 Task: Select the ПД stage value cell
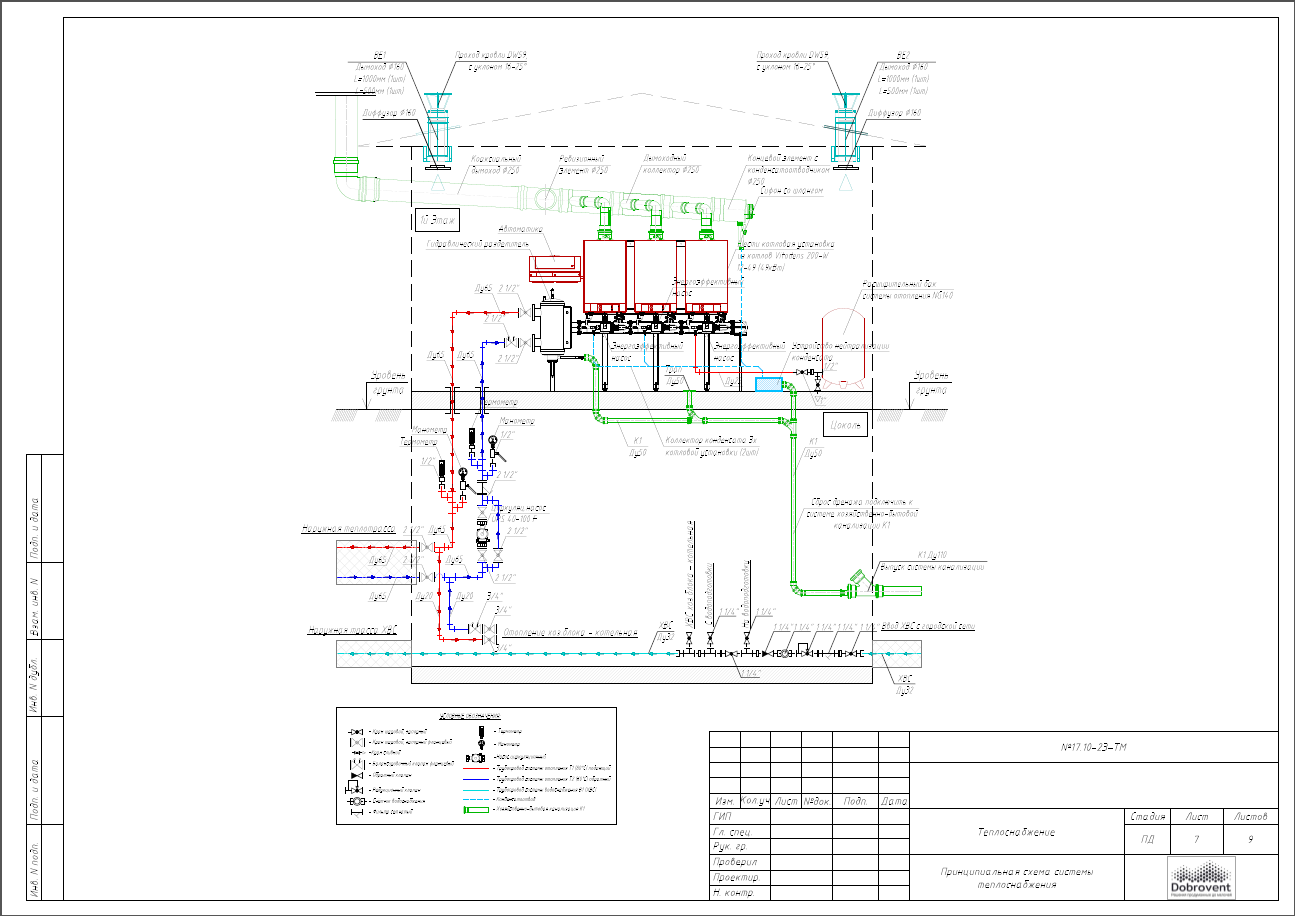[x=1147, y=840]
